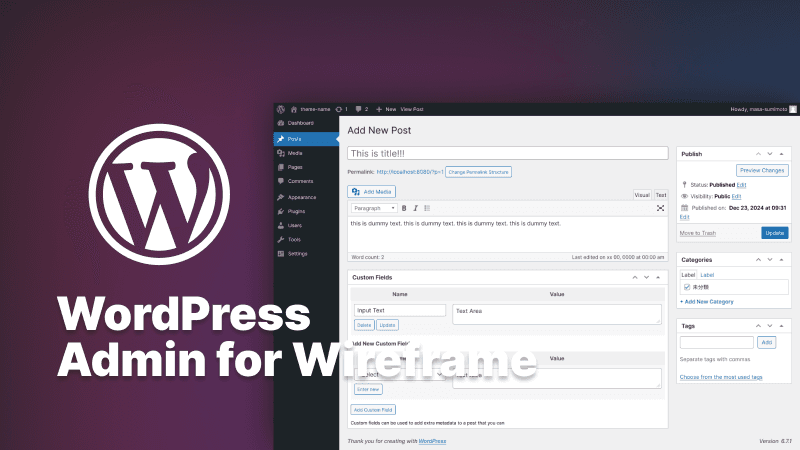Click Choose from the most used tags
The image size is (800, 450).
tap(721, 377)
